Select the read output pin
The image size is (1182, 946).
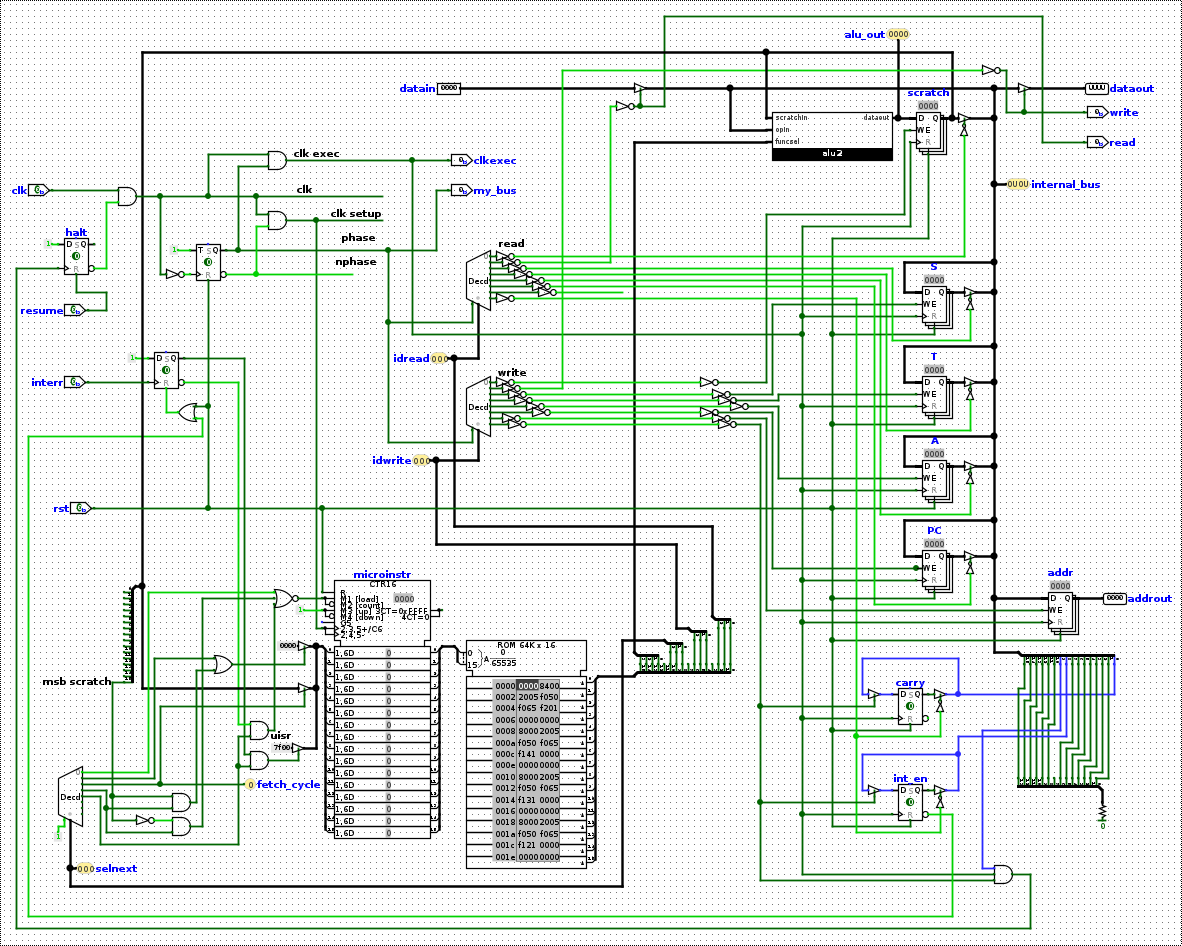pyautogui.click(x=1096, y=142)
